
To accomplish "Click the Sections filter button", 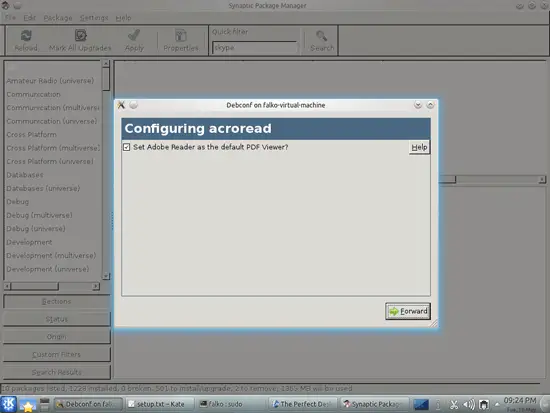I will [x=56, y=301].
